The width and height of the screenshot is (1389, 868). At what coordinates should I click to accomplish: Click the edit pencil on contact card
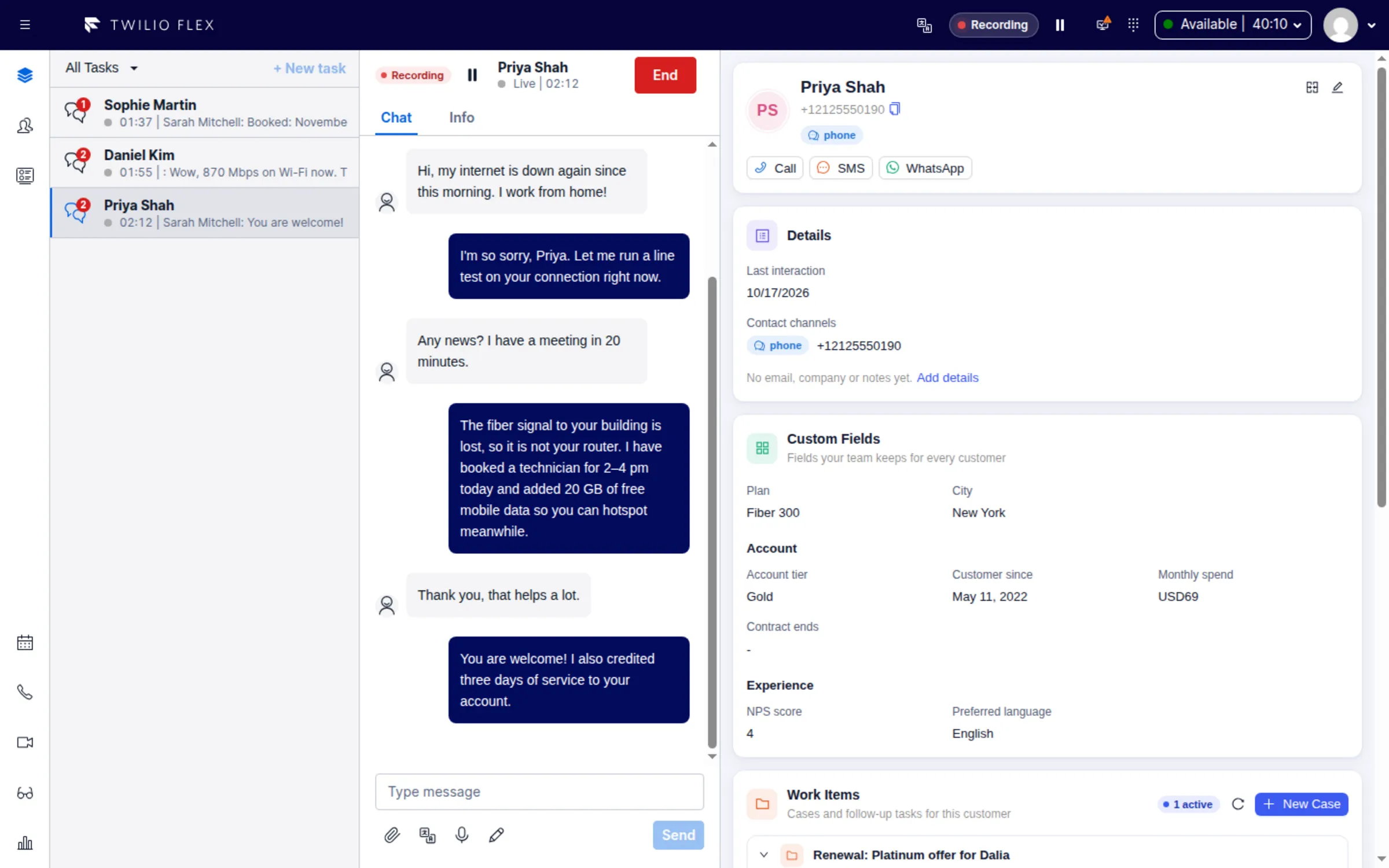point(1337,87)
